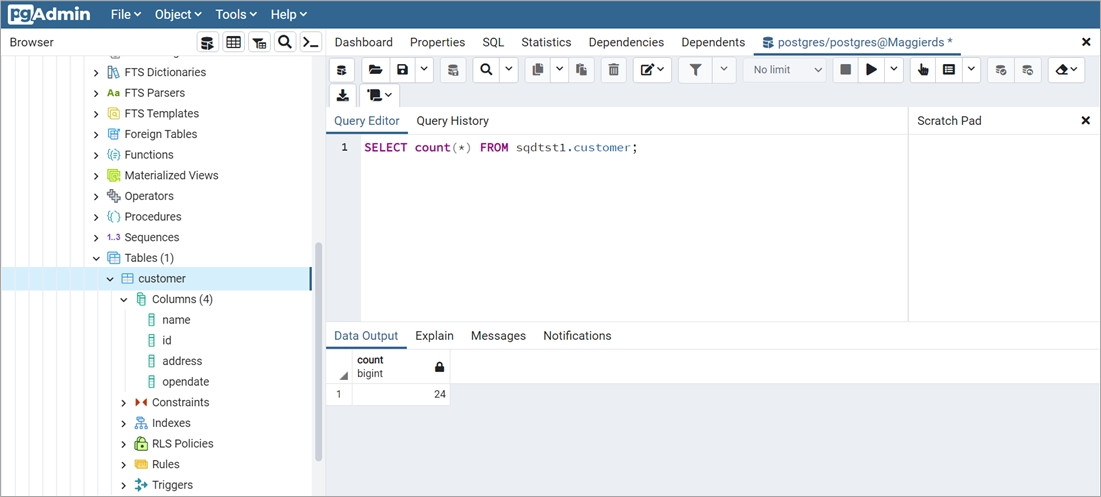Open the Object menu
Screen dimensions: 1101x497
(178, 14)
